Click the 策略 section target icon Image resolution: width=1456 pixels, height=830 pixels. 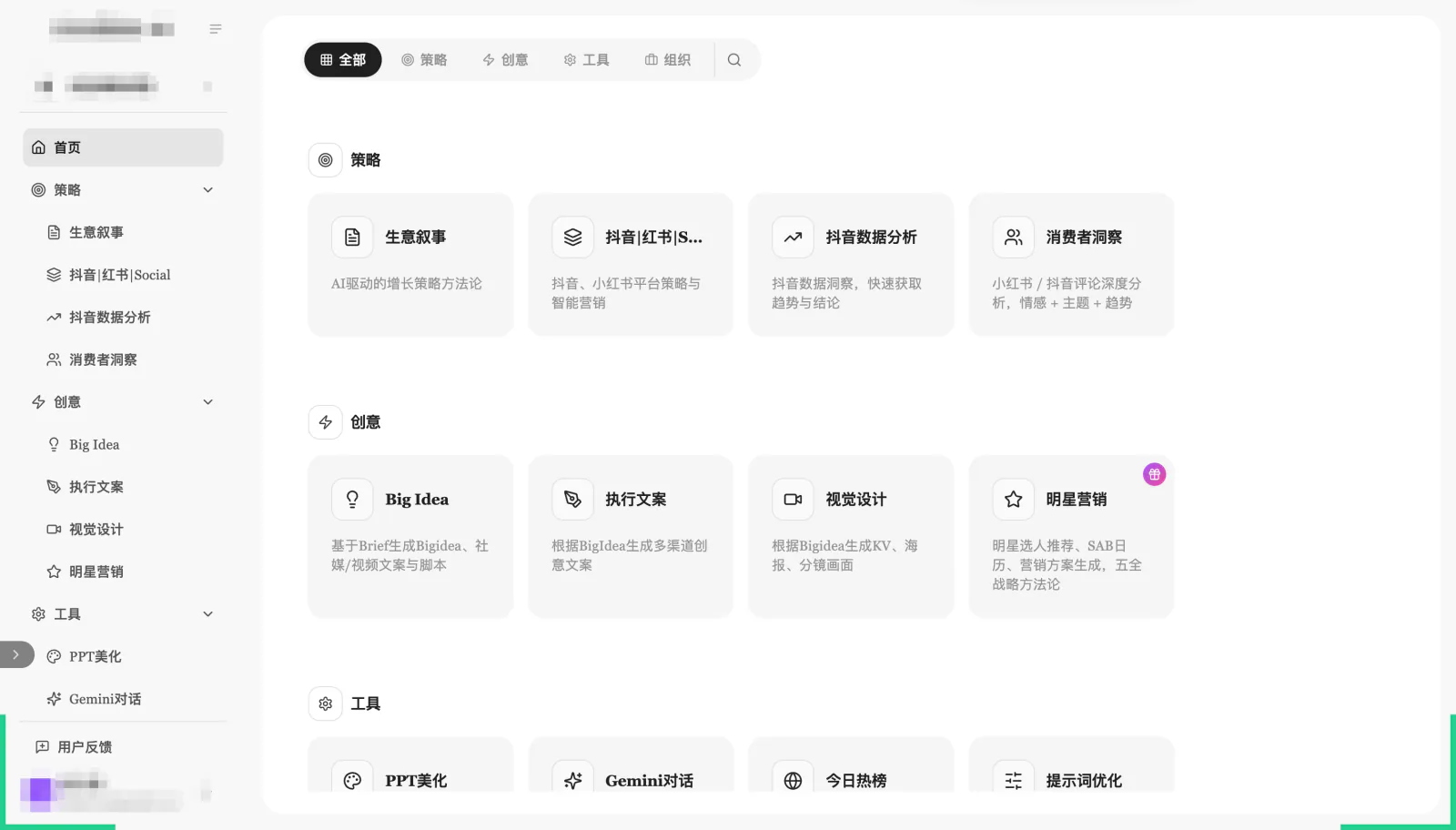(325, 160)
